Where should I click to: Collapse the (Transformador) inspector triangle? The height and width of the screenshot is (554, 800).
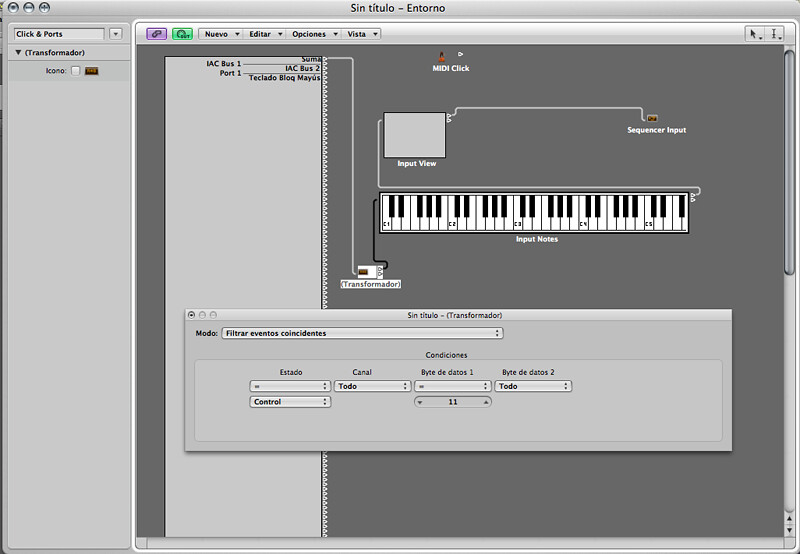18,53
